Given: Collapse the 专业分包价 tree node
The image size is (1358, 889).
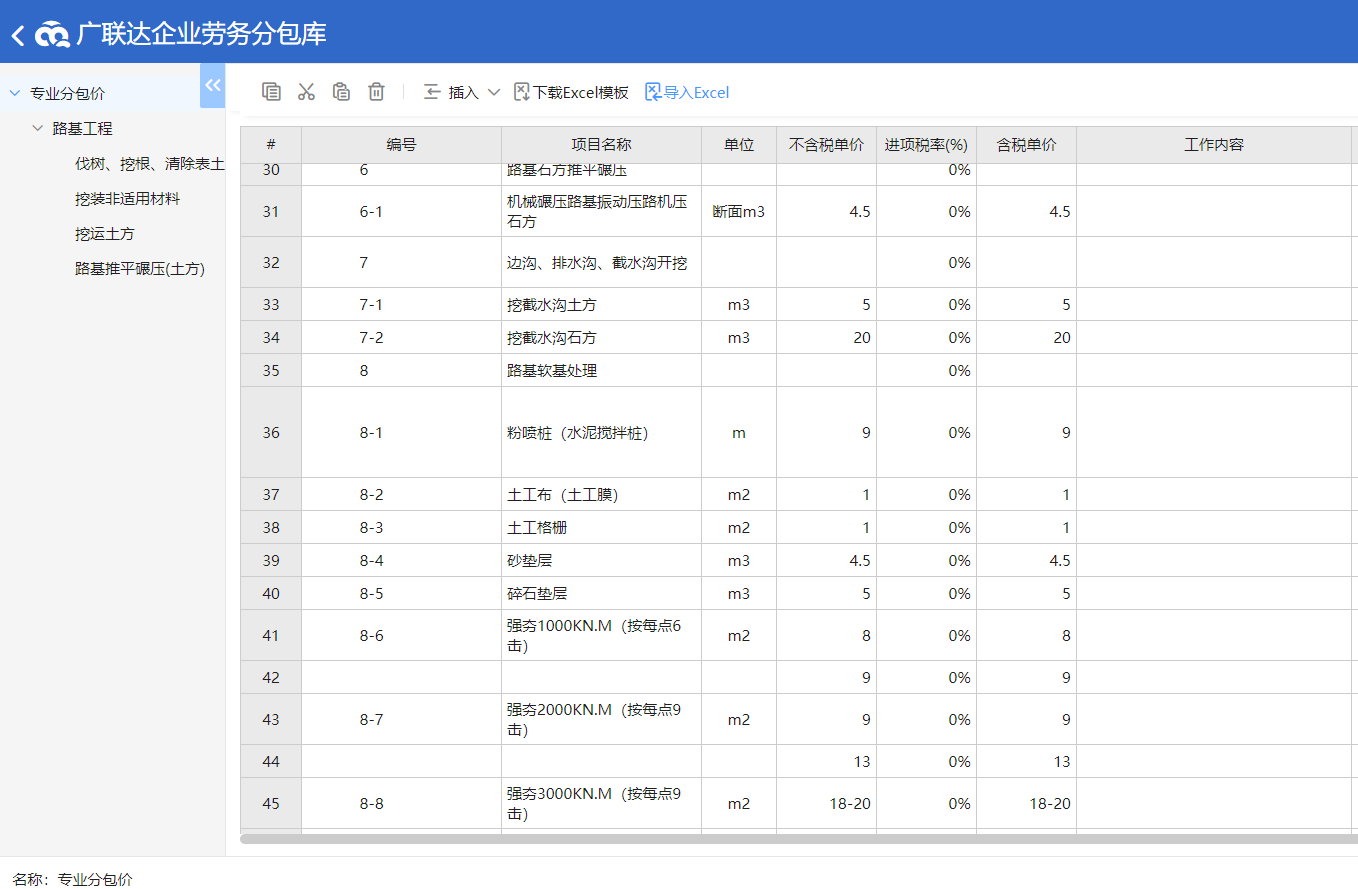Looking at the screenshot, I should pyautogui.click(x=15, y=94).
